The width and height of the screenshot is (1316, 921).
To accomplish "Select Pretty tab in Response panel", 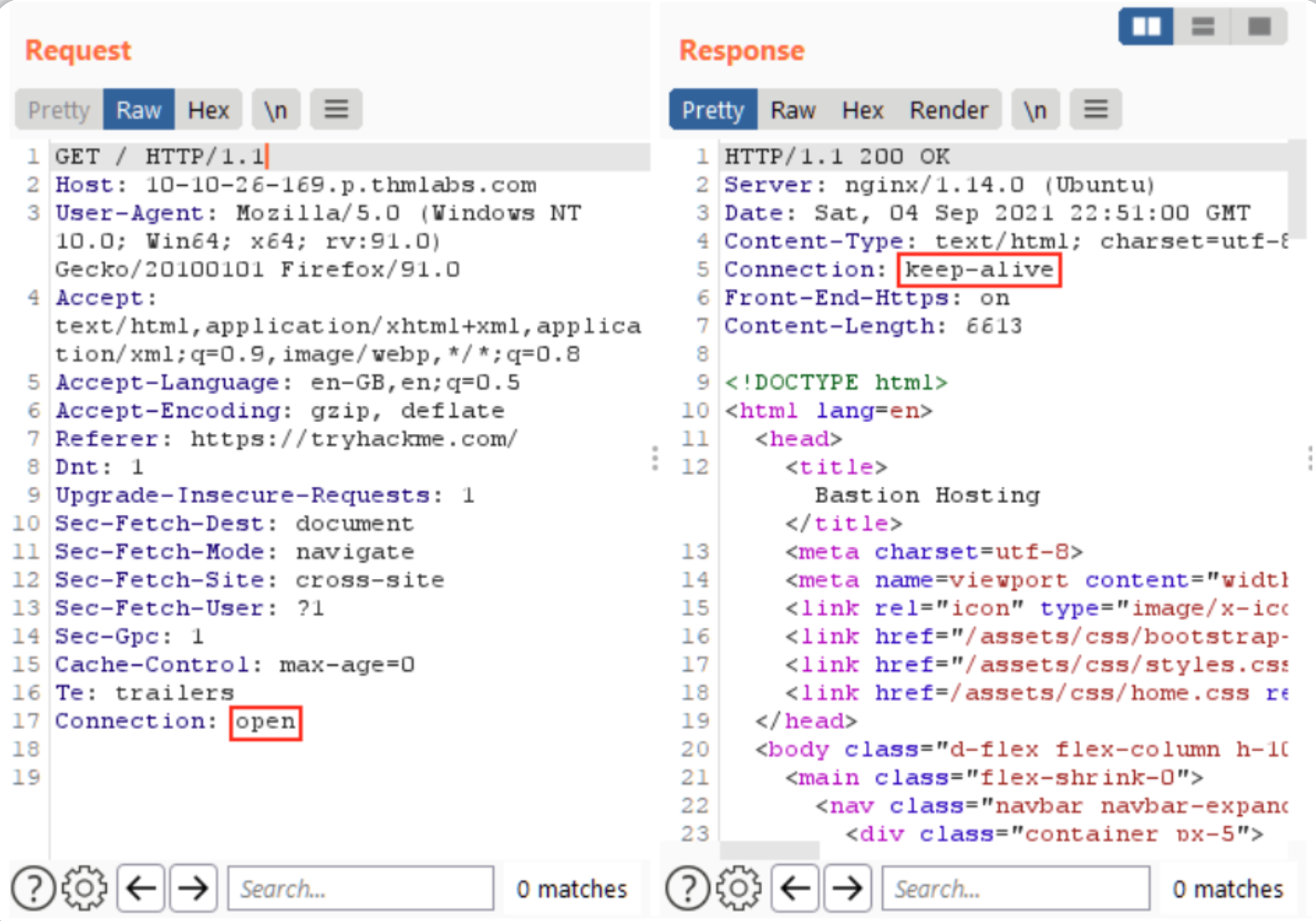I will click(x=713, y=110).
